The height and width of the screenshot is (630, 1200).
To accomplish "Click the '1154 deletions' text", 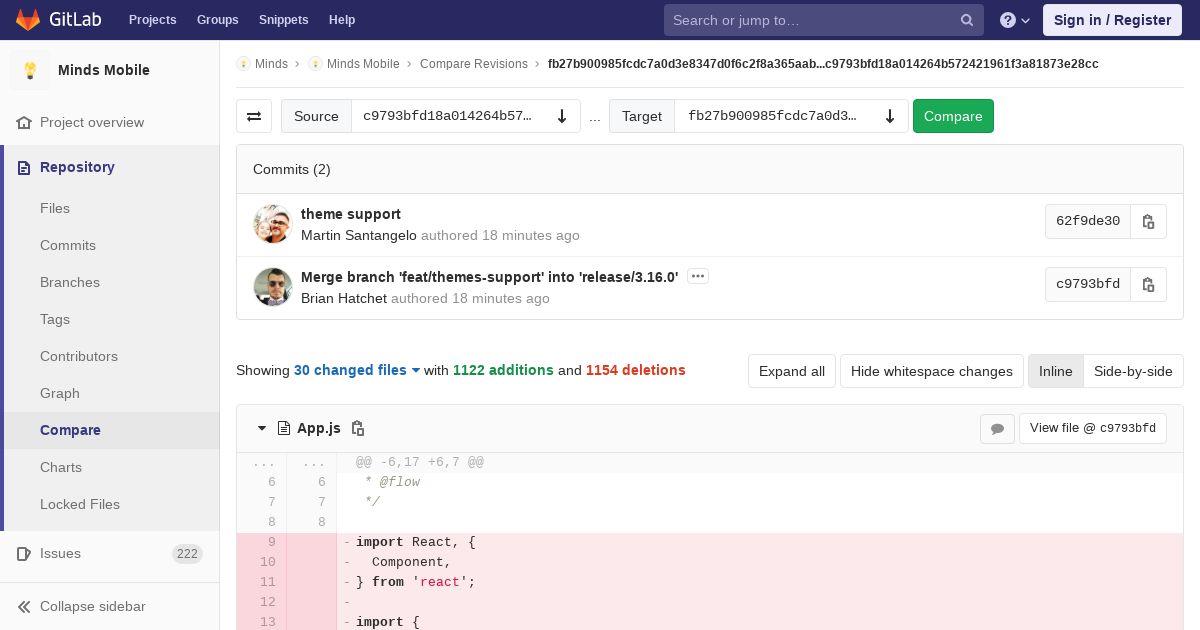I will (636, 370).
